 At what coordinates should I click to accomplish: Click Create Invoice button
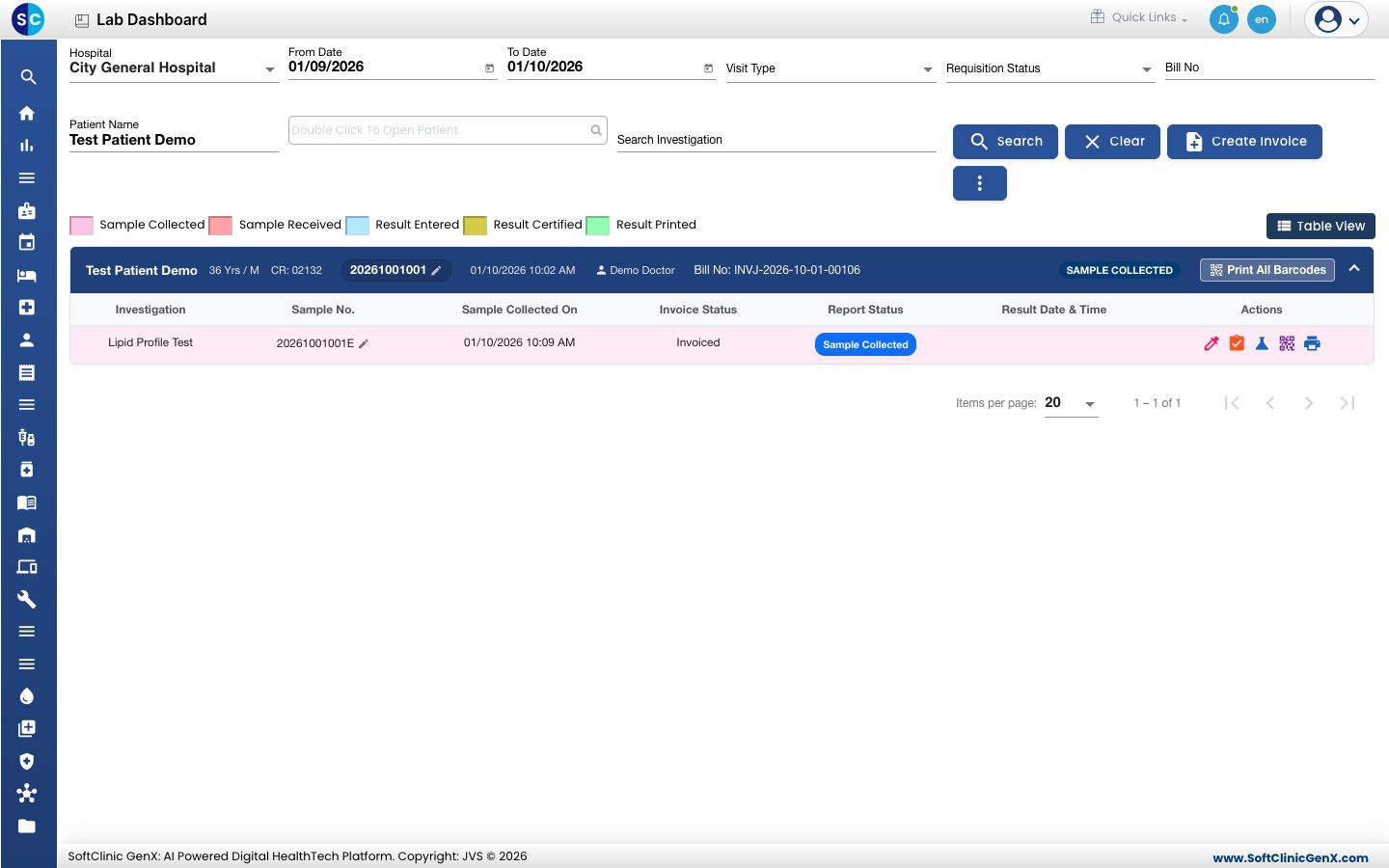point(1244,142)
